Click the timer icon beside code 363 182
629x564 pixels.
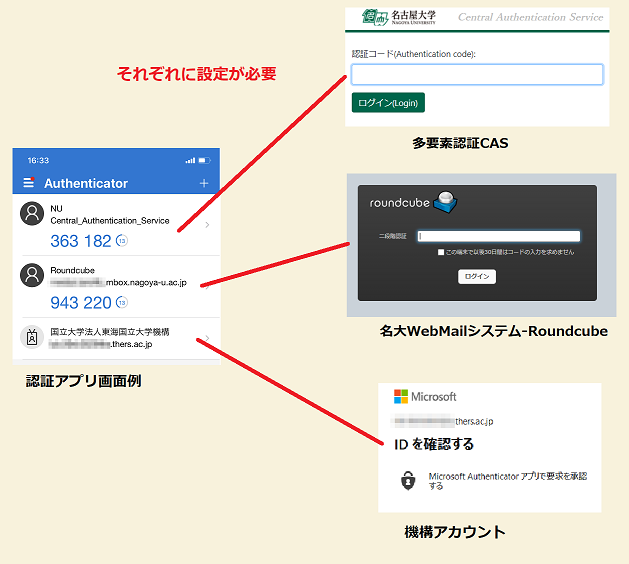122,241
